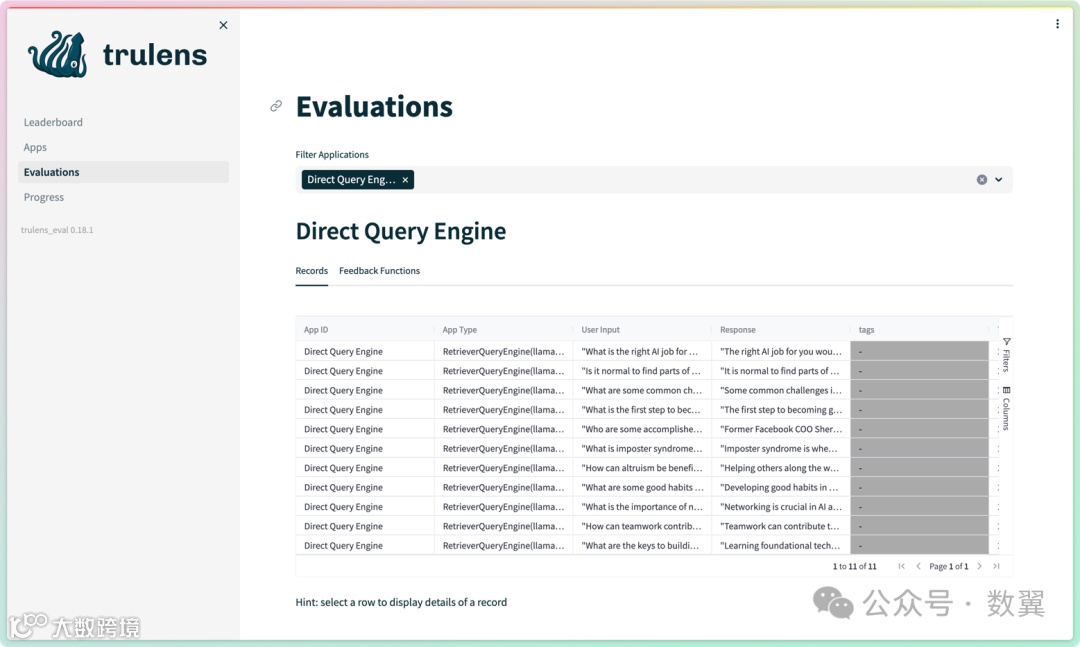This screenshot has height=647, width=1080.
Task: Go to next page of records
Action: click(x=979, y=566)
